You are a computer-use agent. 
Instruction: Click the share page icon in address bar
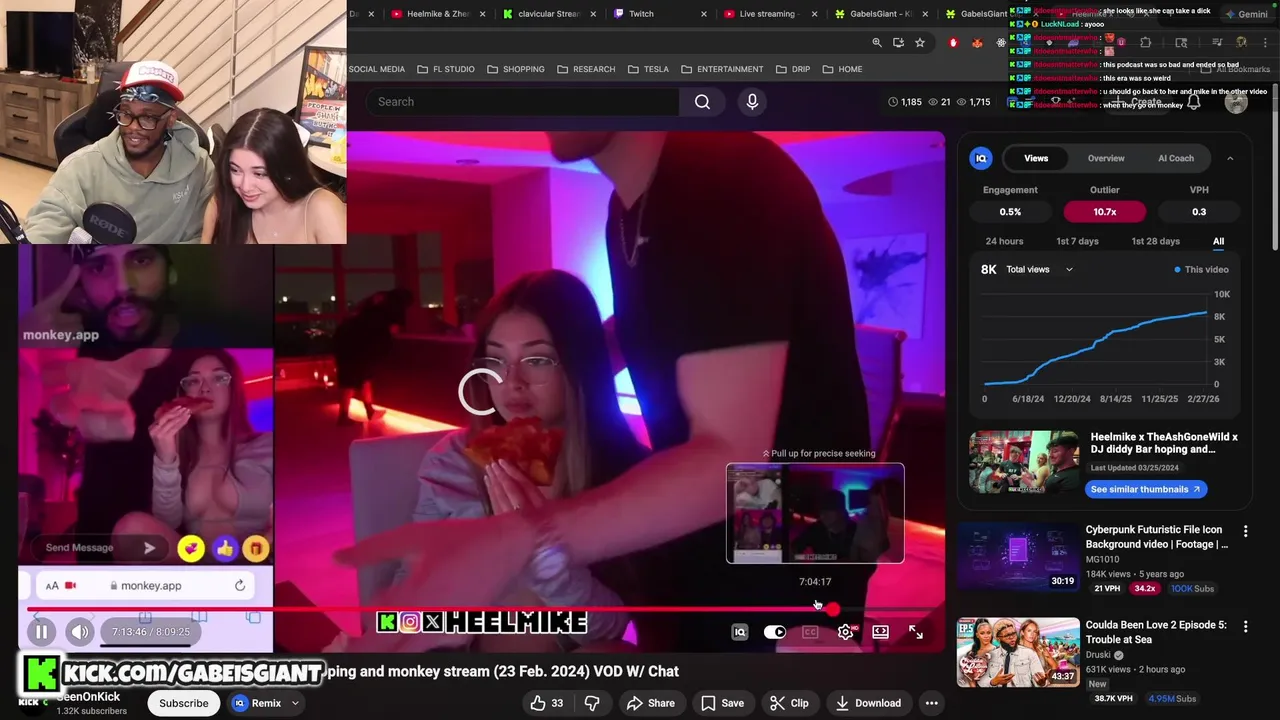pyautogui.click(x=898, y=42)
